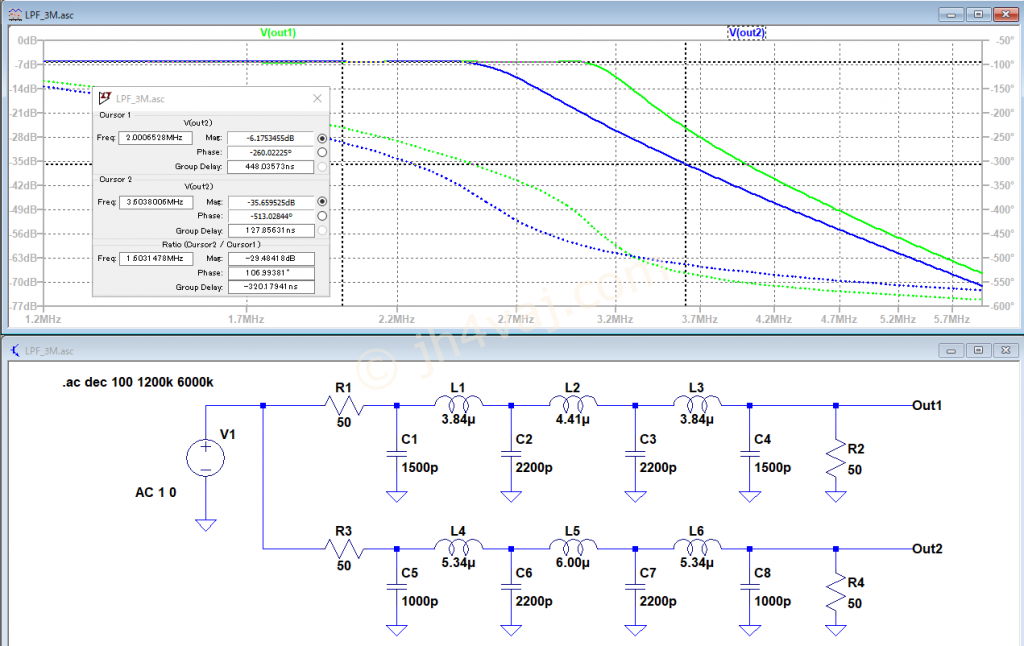
Task: Click Cursor 2 Group Delay field 127.85631ns
Action: pyautogui.click(x=271, y=231)
